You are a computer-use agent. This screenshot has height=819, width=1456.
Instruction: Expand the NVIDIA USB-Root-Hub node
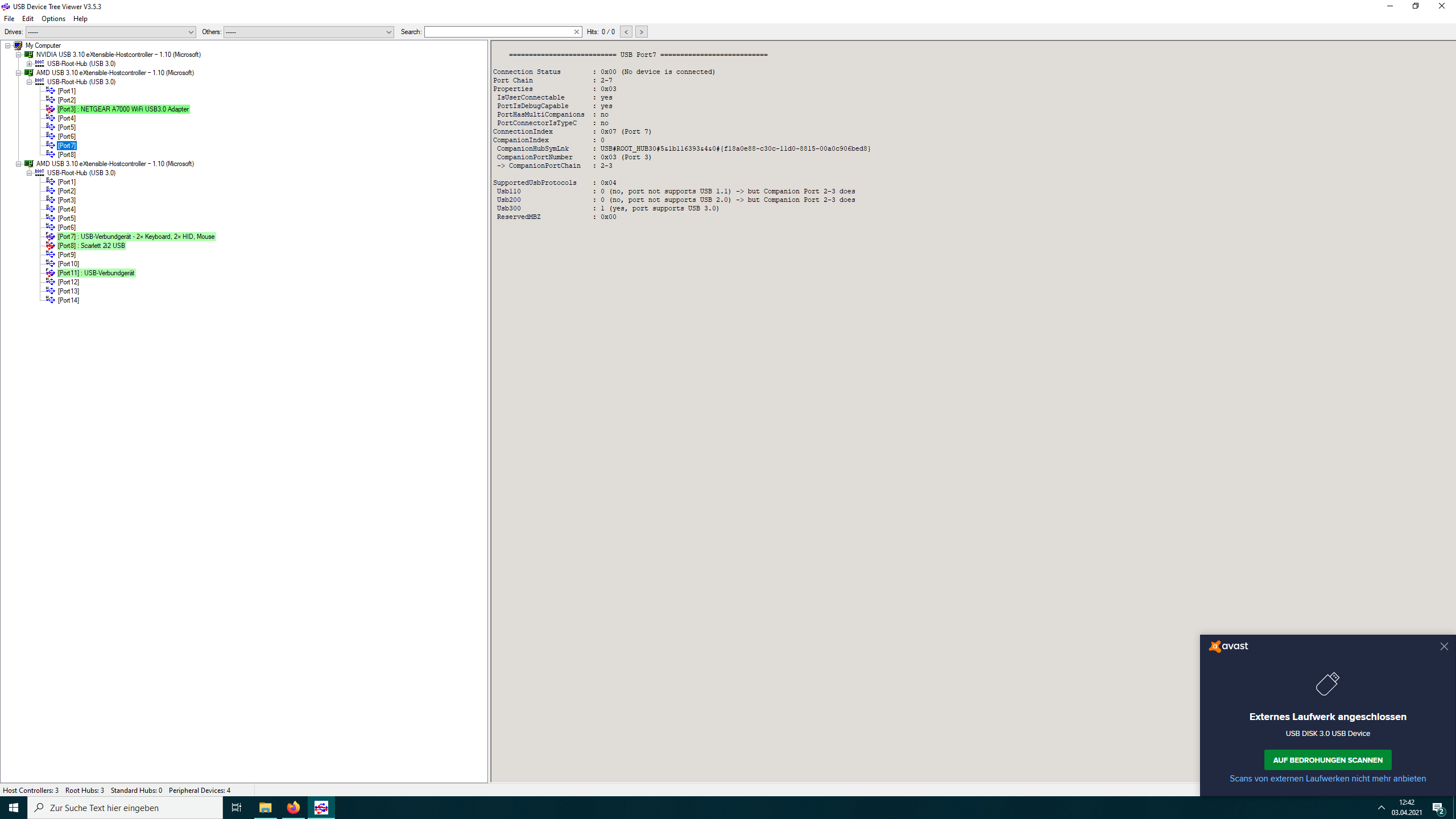point(30,63)
